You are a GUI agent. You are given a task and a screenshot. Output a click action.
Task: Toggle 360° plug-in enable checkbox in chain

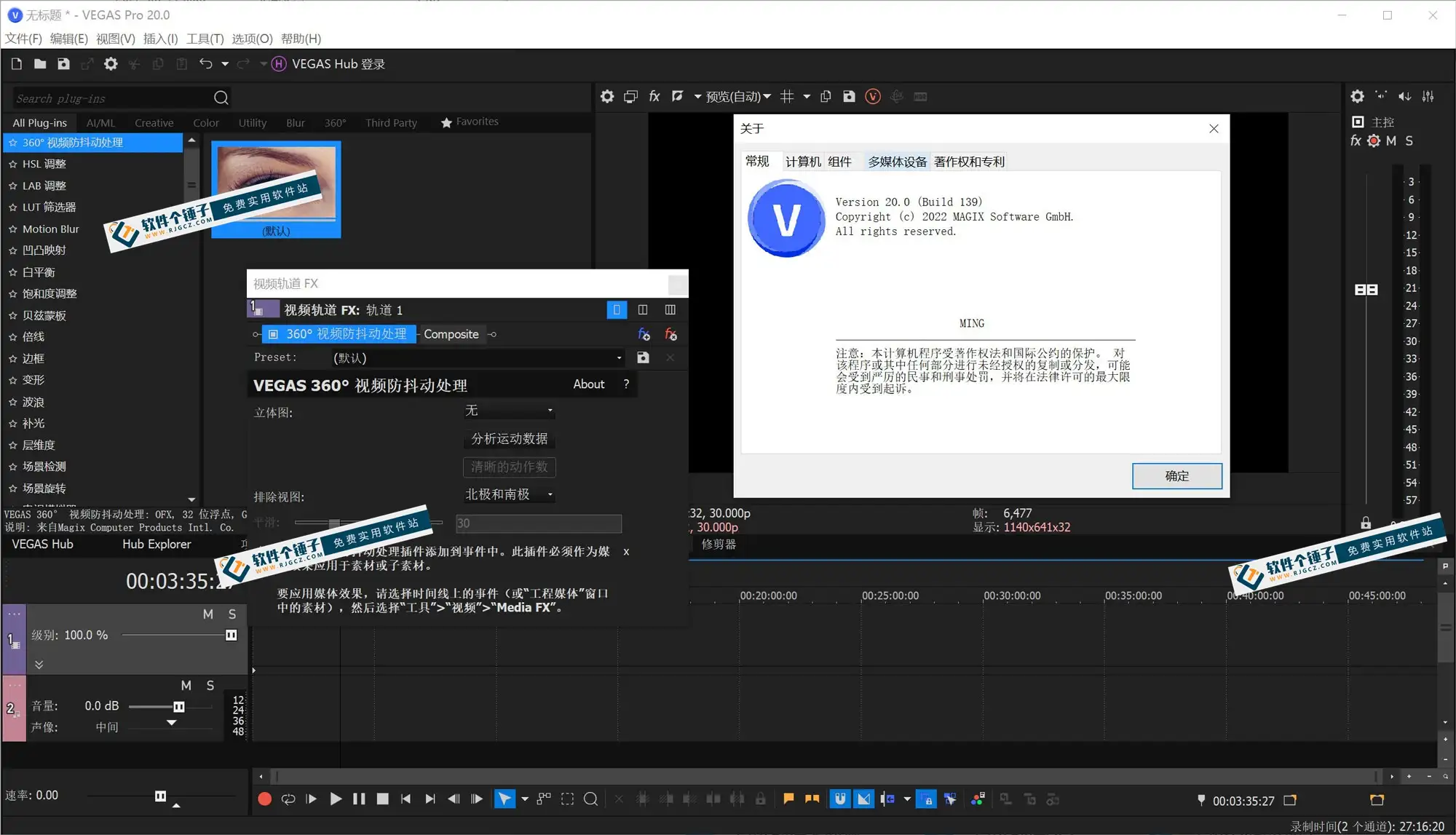click(x=273, y=334)
